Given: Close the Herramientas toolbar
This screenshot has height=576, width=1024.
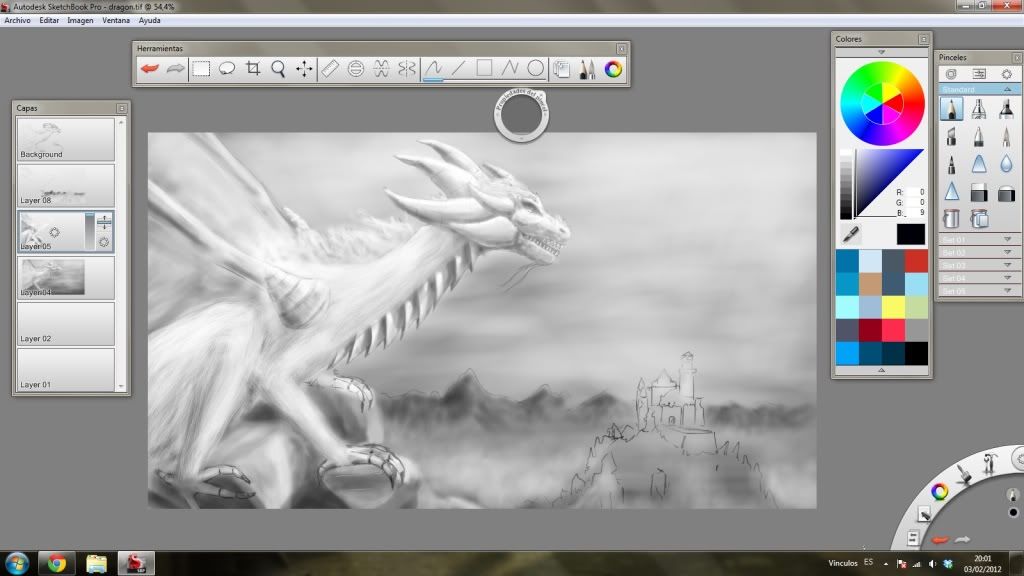Looking at the screenshot, I should 621,48.
